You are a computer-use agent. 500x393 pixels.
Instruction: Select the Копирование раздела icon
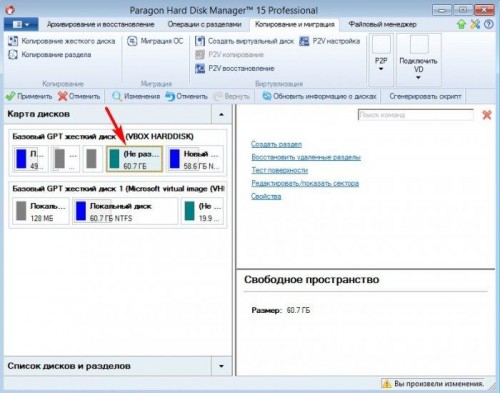[x=13, y=54]
